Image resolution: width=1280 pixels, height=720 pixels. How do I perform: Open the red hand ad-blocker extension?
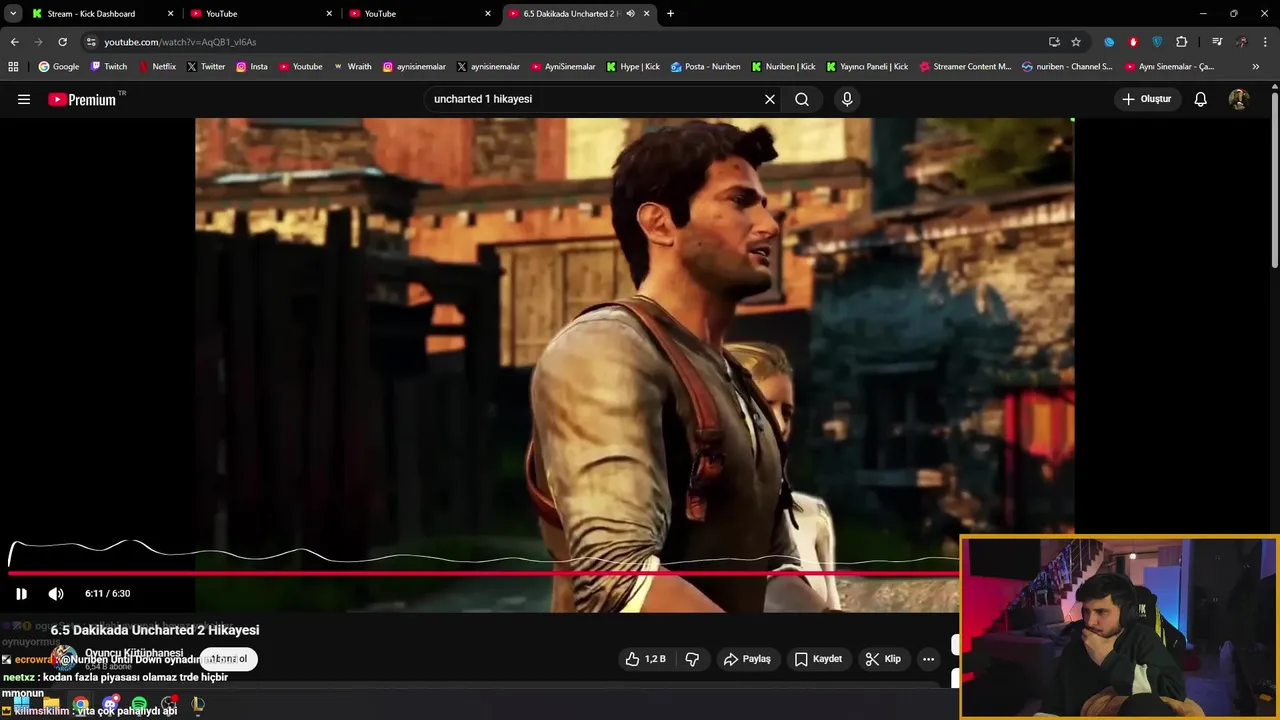click(x=1133, y=42)
